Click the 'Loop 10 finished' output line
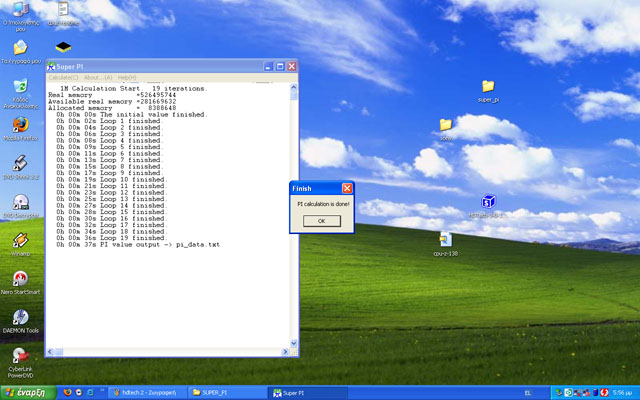 click(111, 180)
